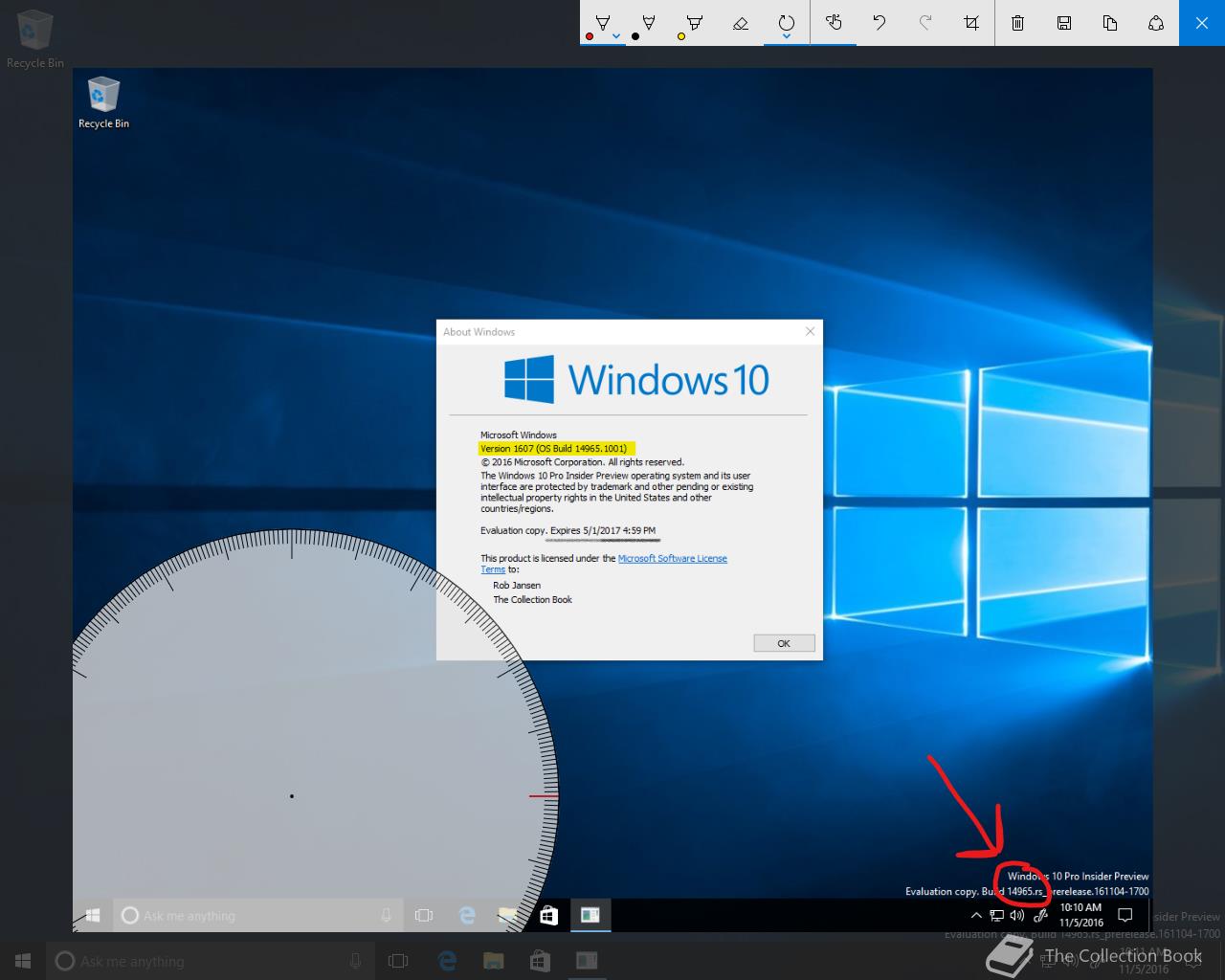This screenshot has width=1225, height=980.
Task: Open Windows Ink Workspace pen icon in tray
Action: pyautogui.click(x=1040, y=916)
